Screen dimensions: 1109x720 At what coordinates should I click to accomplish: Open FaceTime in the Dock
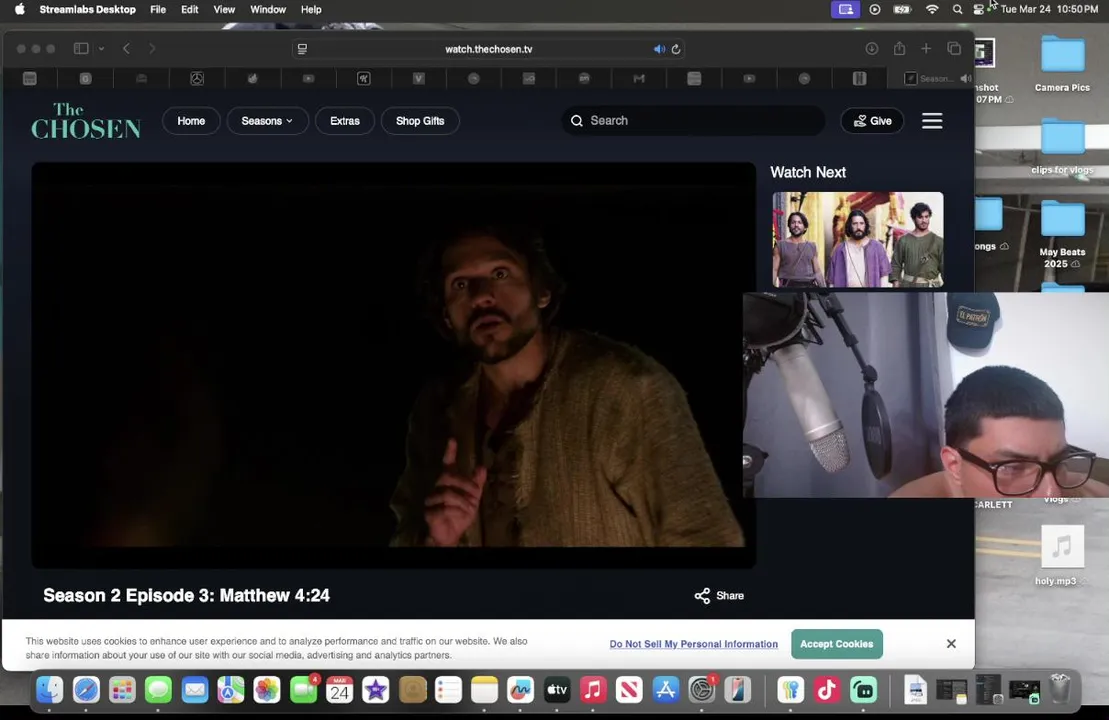click(x=303, y=690)
